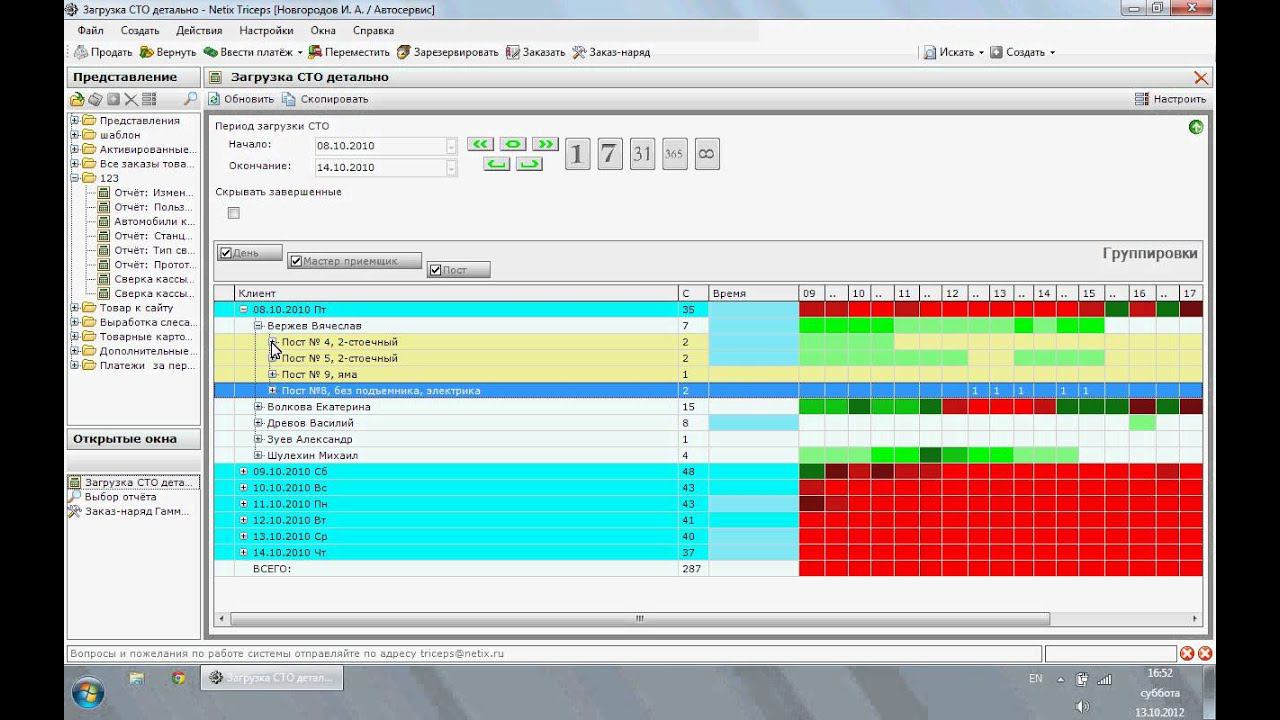Screen dimensions: 1280x720
Task: Click the green double-right arrow period button
Action: click(545, 144)
